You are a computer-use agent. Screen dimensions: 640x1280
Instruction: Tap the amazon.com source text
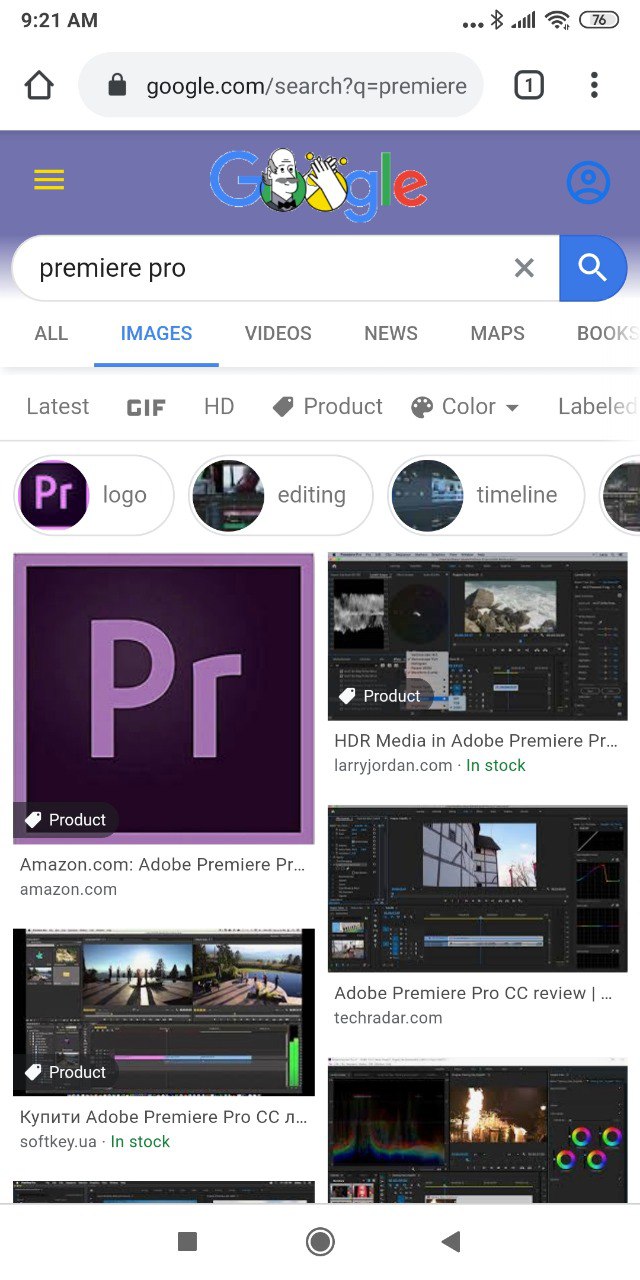[x=68, y=889]
